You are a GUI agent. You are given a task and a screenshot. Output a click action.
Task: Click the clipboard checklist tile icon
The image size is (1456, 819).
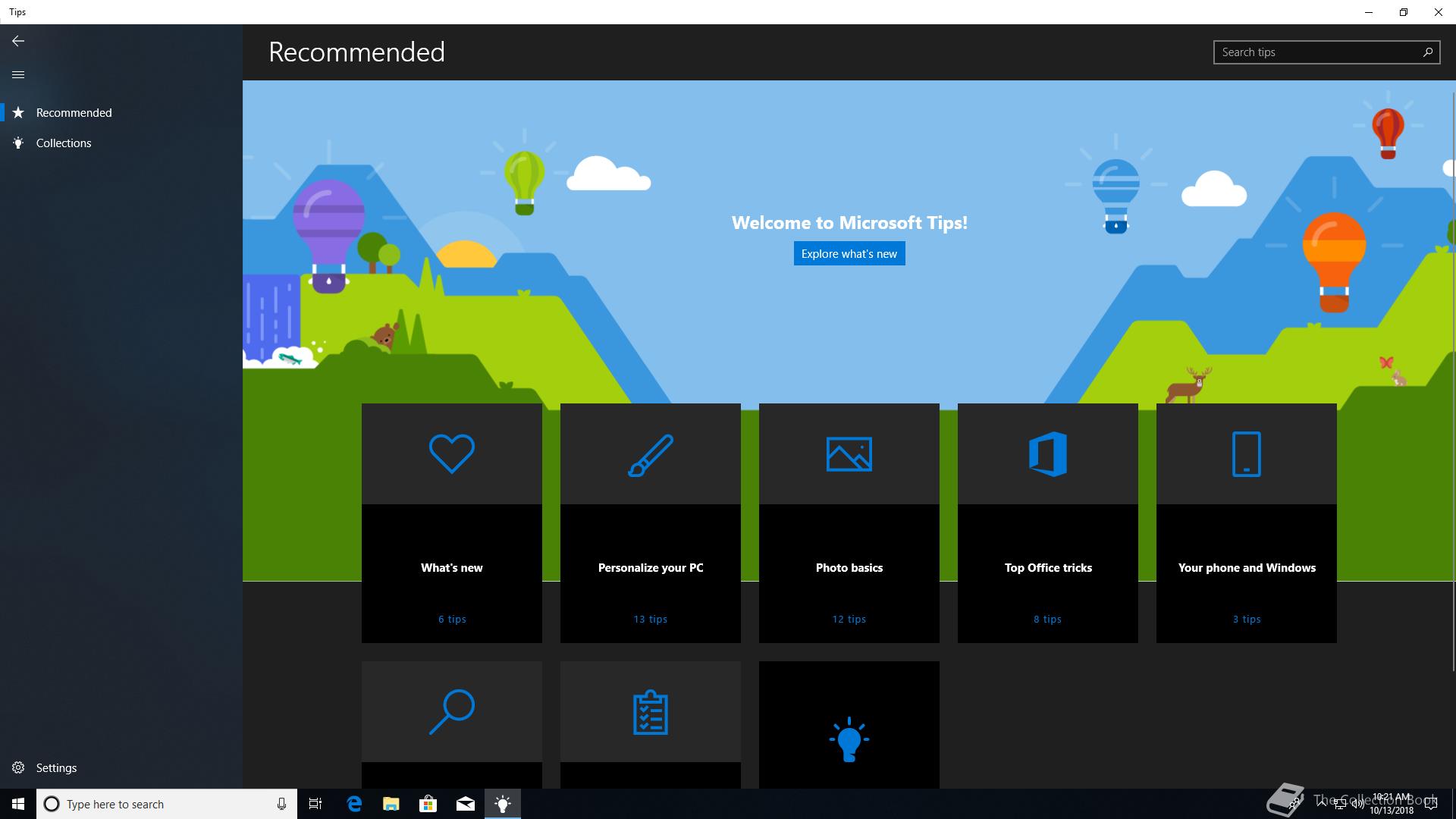pyautogui.click(x=650, y=712)
